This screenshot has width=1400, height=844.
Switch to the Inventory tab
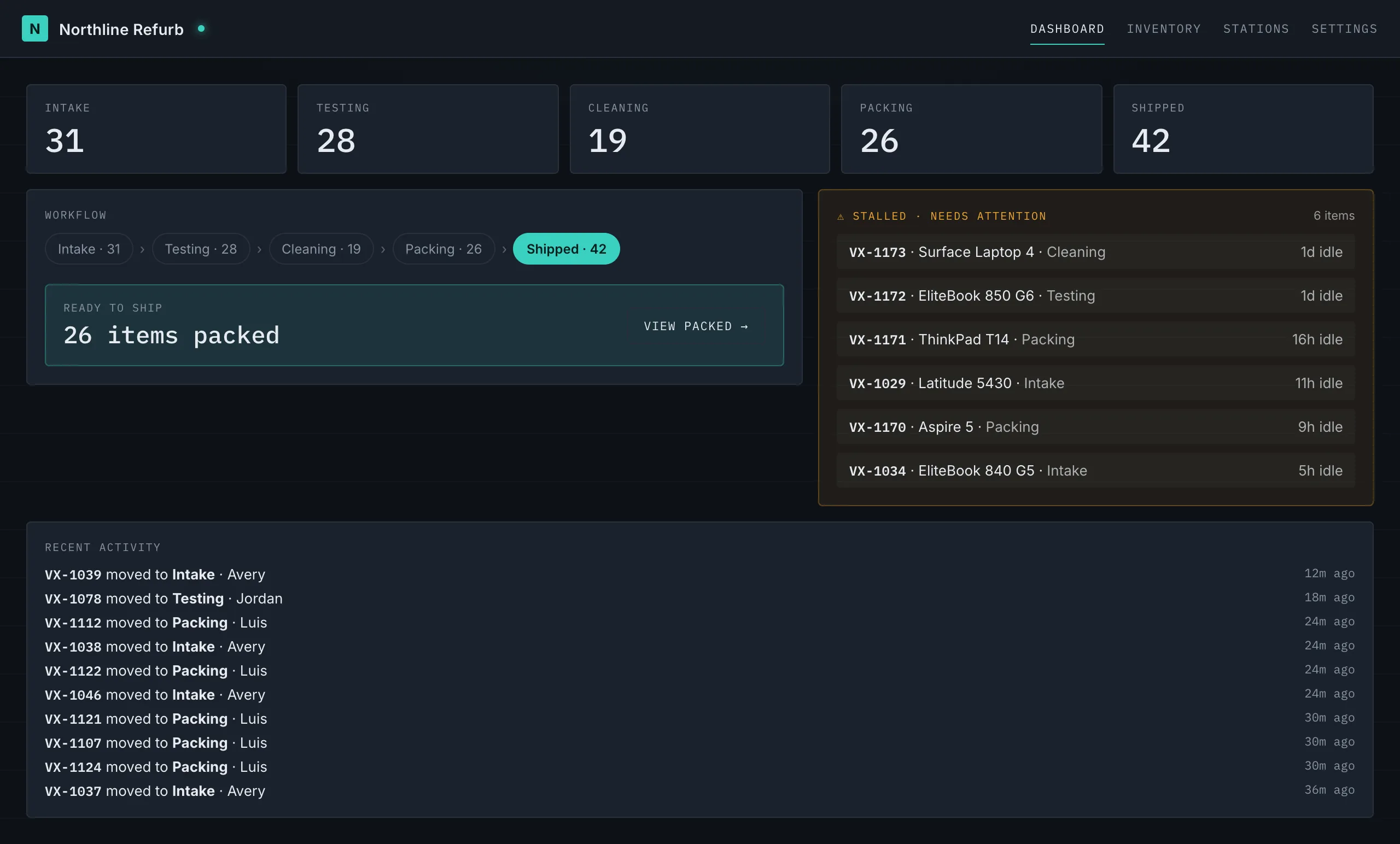1164,29
